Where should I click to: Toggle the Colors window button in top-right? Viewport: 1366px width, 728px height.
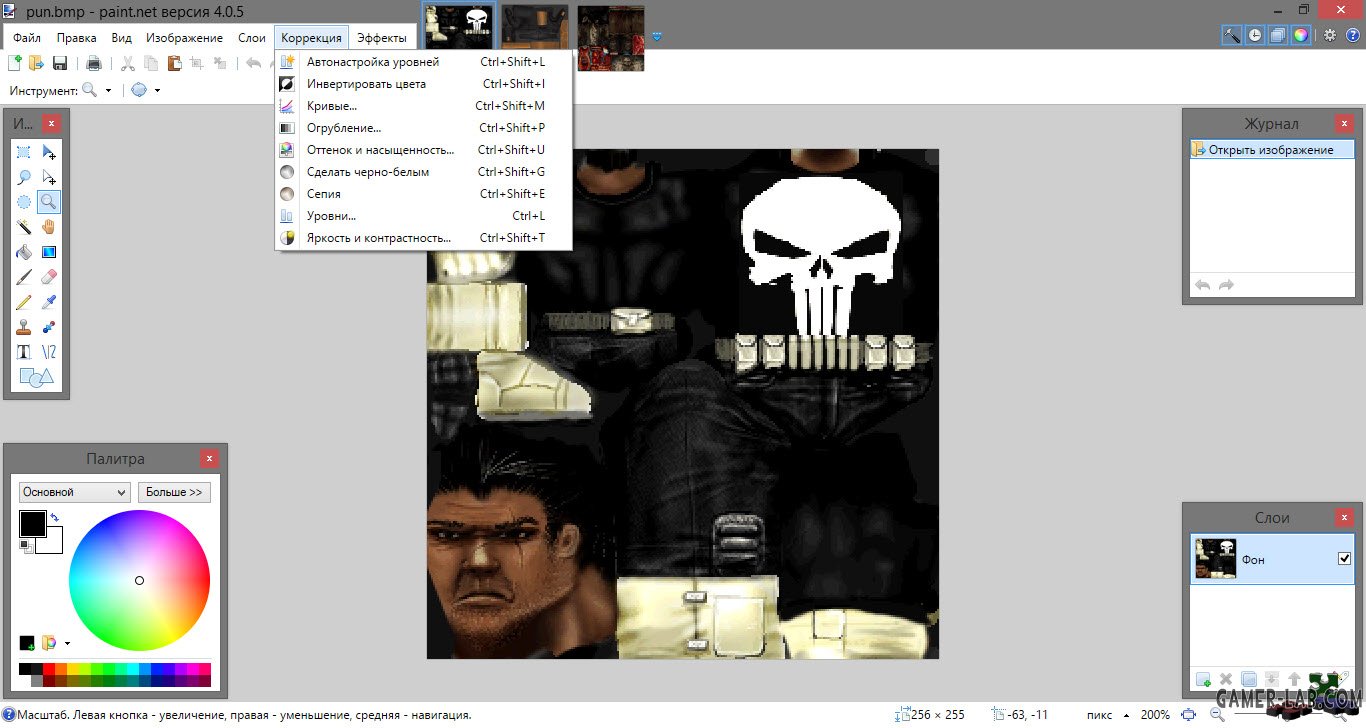point(1300,35)
